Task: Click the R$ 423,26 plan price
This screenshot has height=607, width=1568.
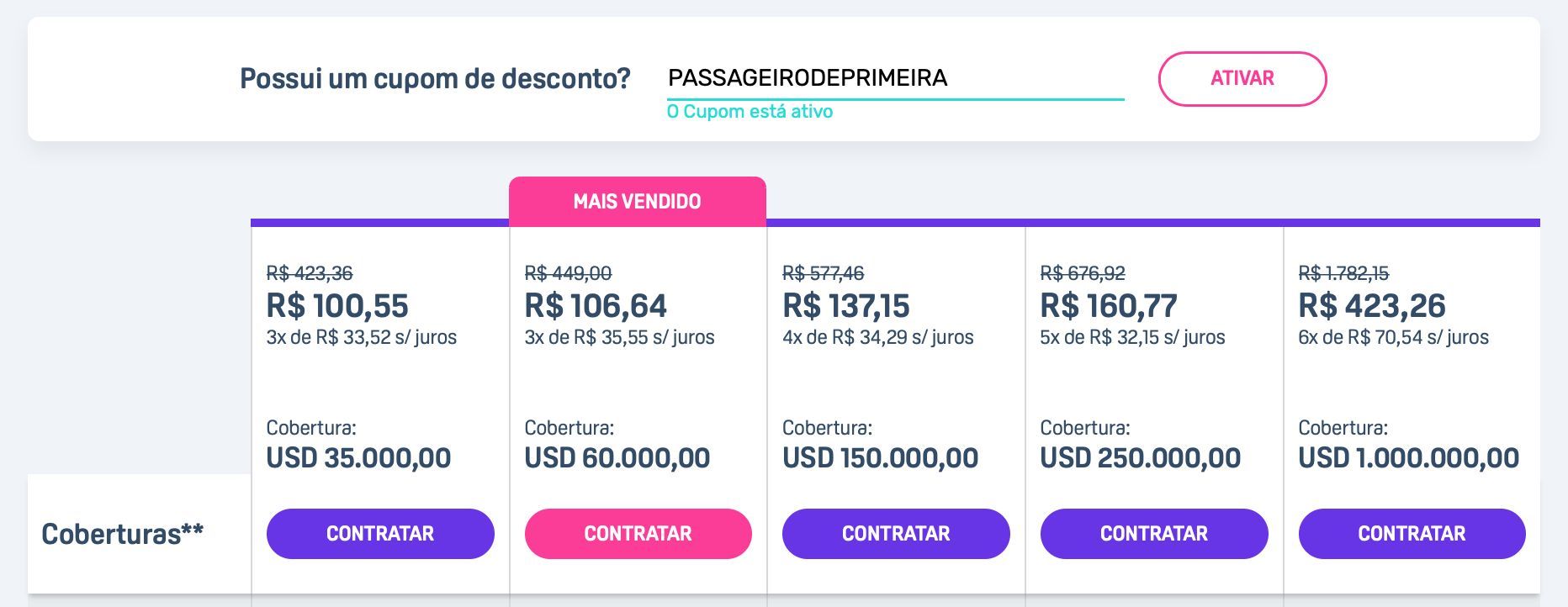Action: 1372,305
